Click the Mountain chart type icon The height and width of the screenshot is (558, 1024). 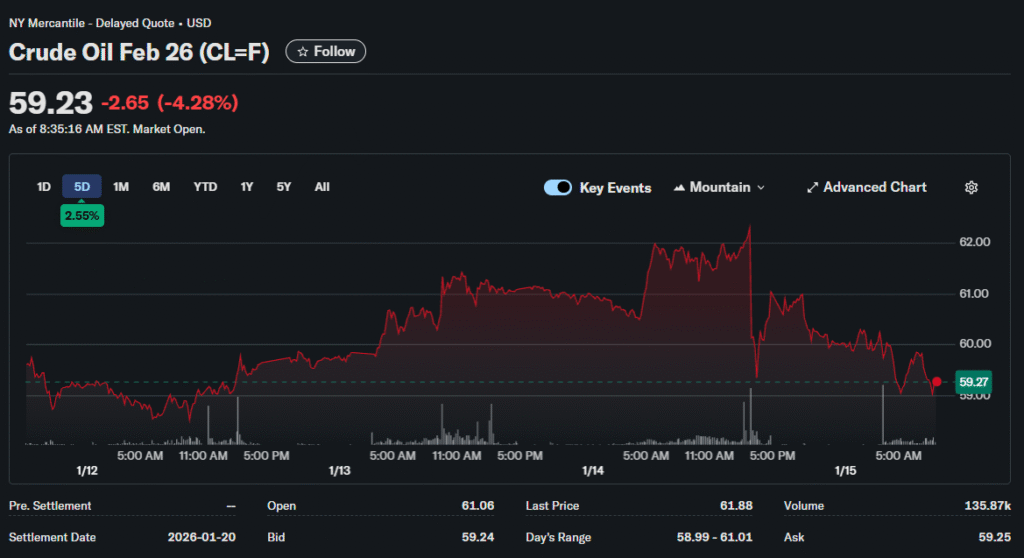[x=680, y=188]
